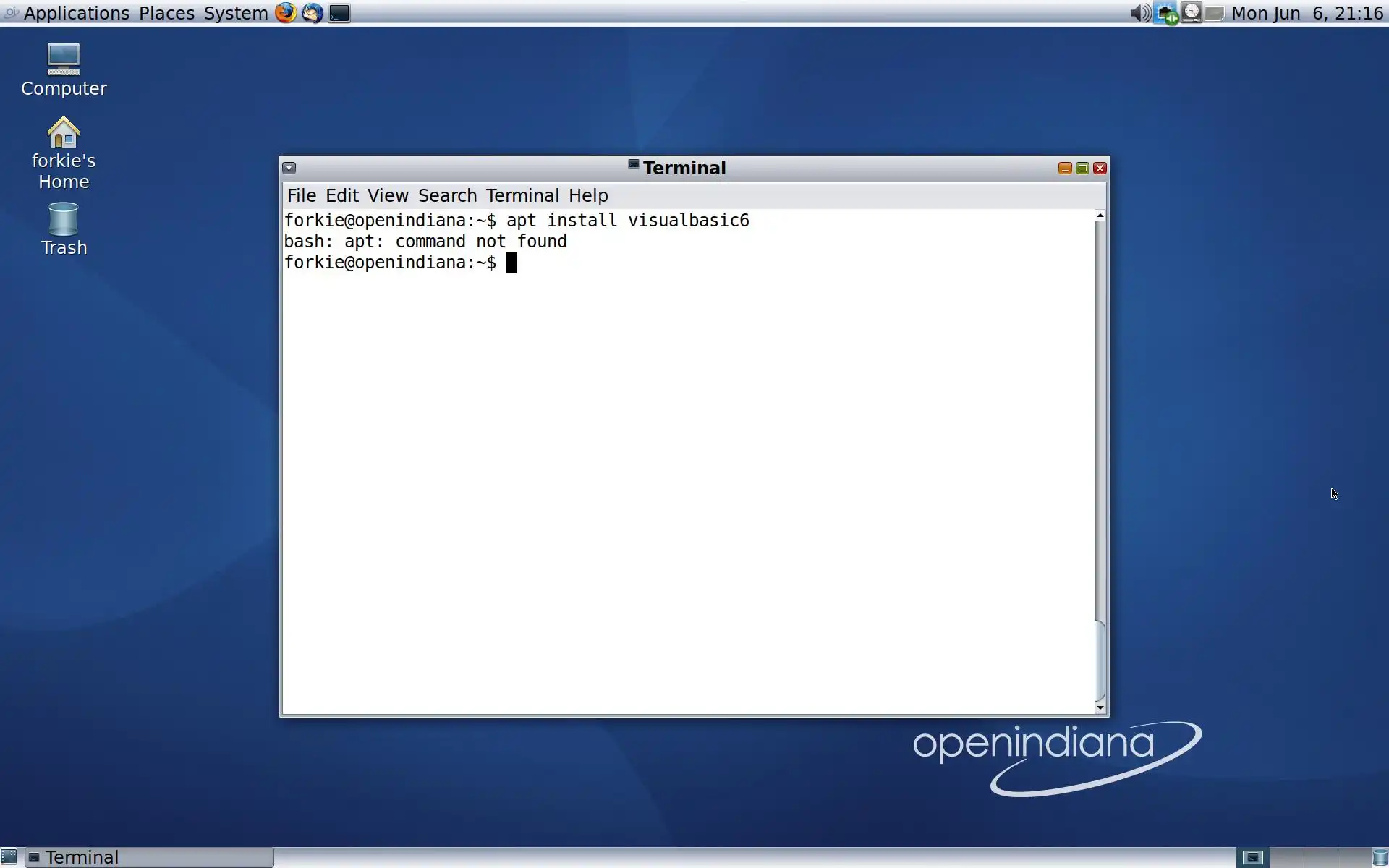Screen dimensions: 1389x868
Task: Open Thunderbird mail launcher in the panel
Action: (313, 13)
